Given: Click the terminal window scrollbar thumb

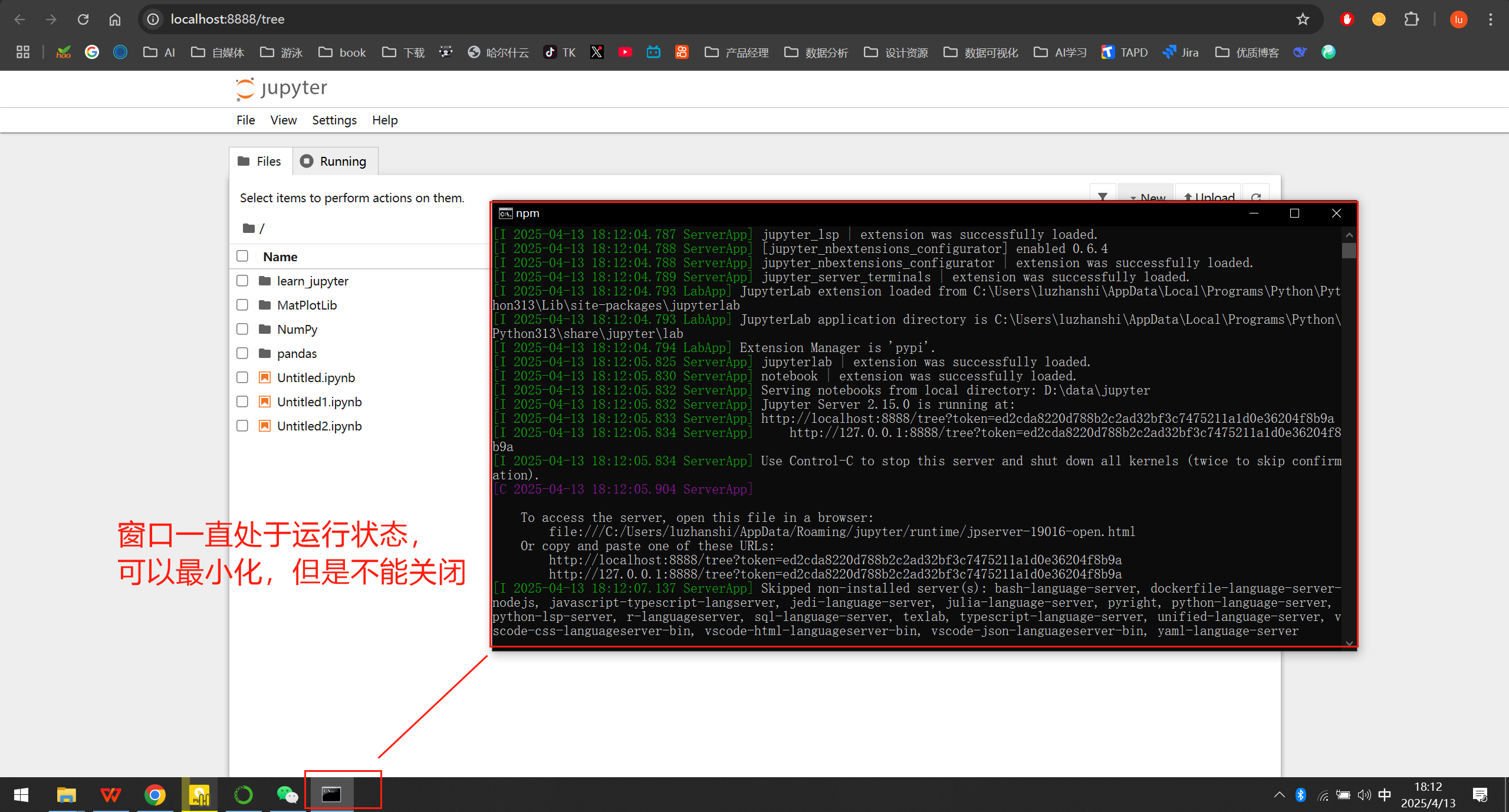Looking at the screenshot, I should 1349,251.
